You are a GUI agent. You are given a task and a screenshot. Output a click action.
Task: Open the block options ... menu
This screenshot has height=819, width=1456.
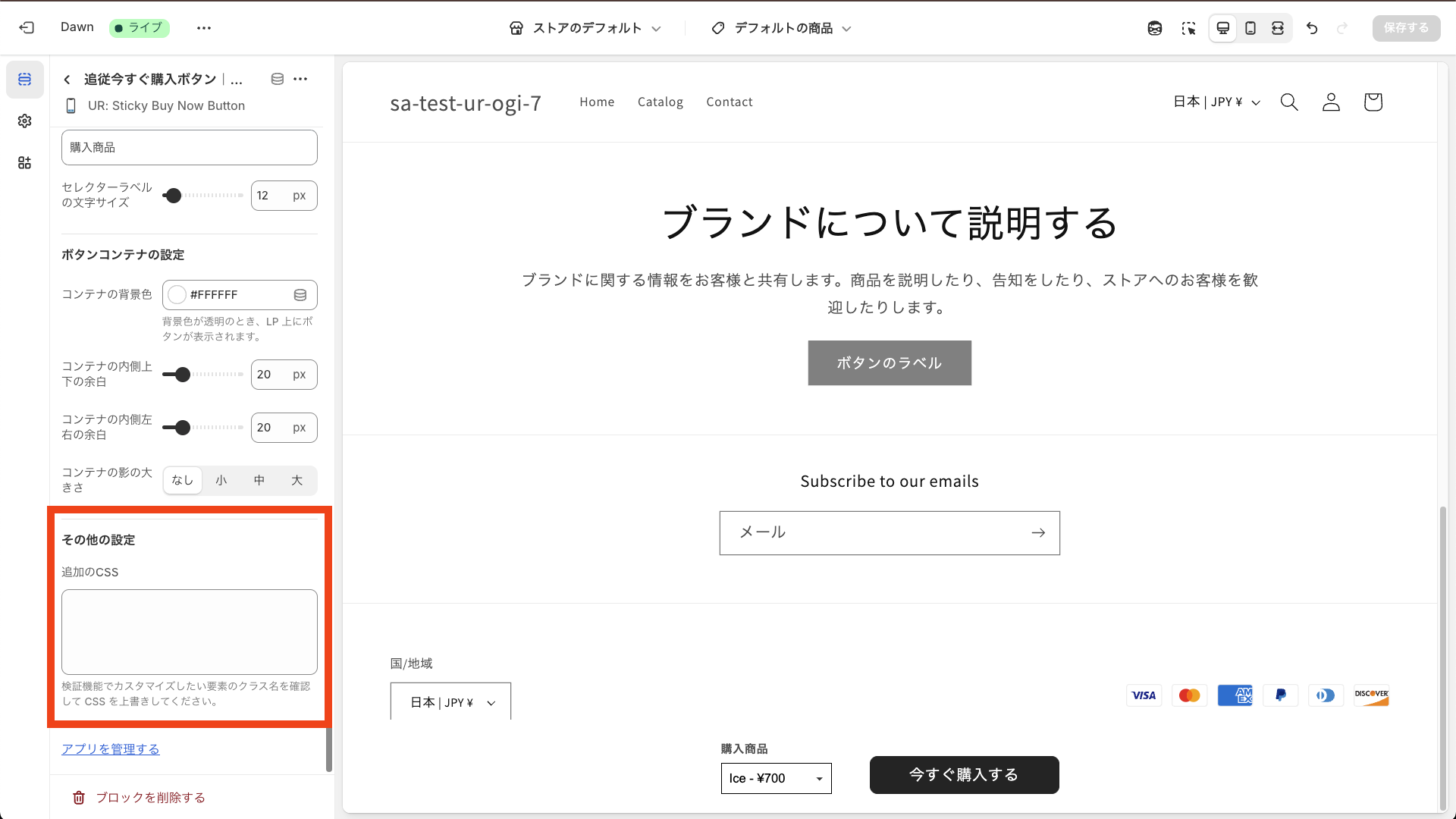[300, 79]
